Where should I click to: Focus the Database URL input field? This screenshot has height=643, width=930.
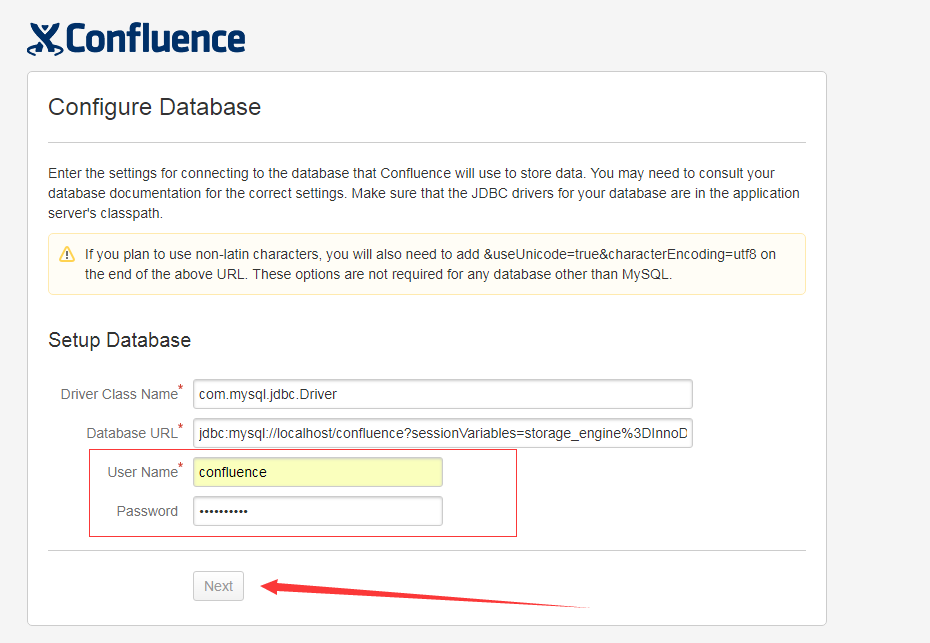pos(442,433)
